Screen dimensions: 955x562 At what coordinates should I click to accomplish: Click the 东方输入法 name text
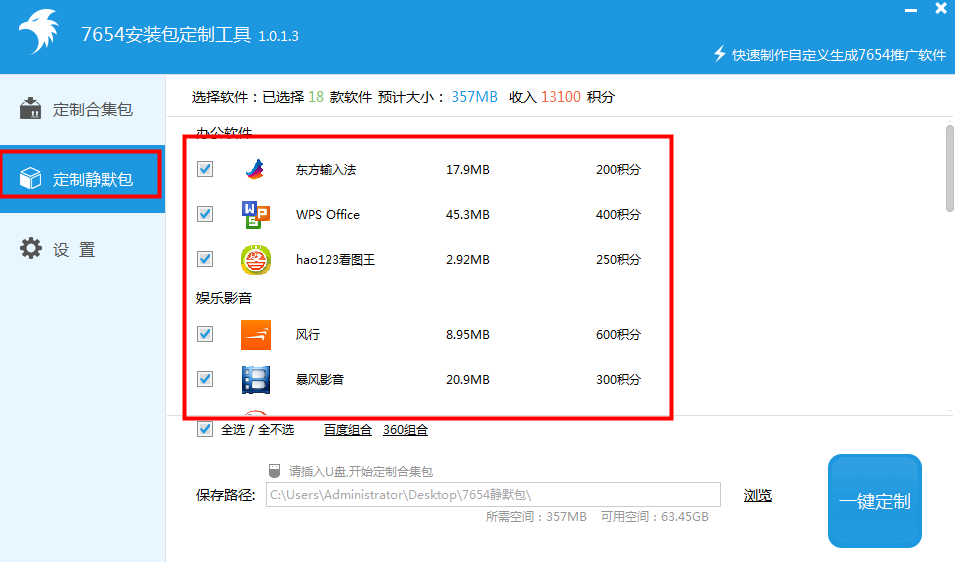pyautogui.click(x=326, y=170)
